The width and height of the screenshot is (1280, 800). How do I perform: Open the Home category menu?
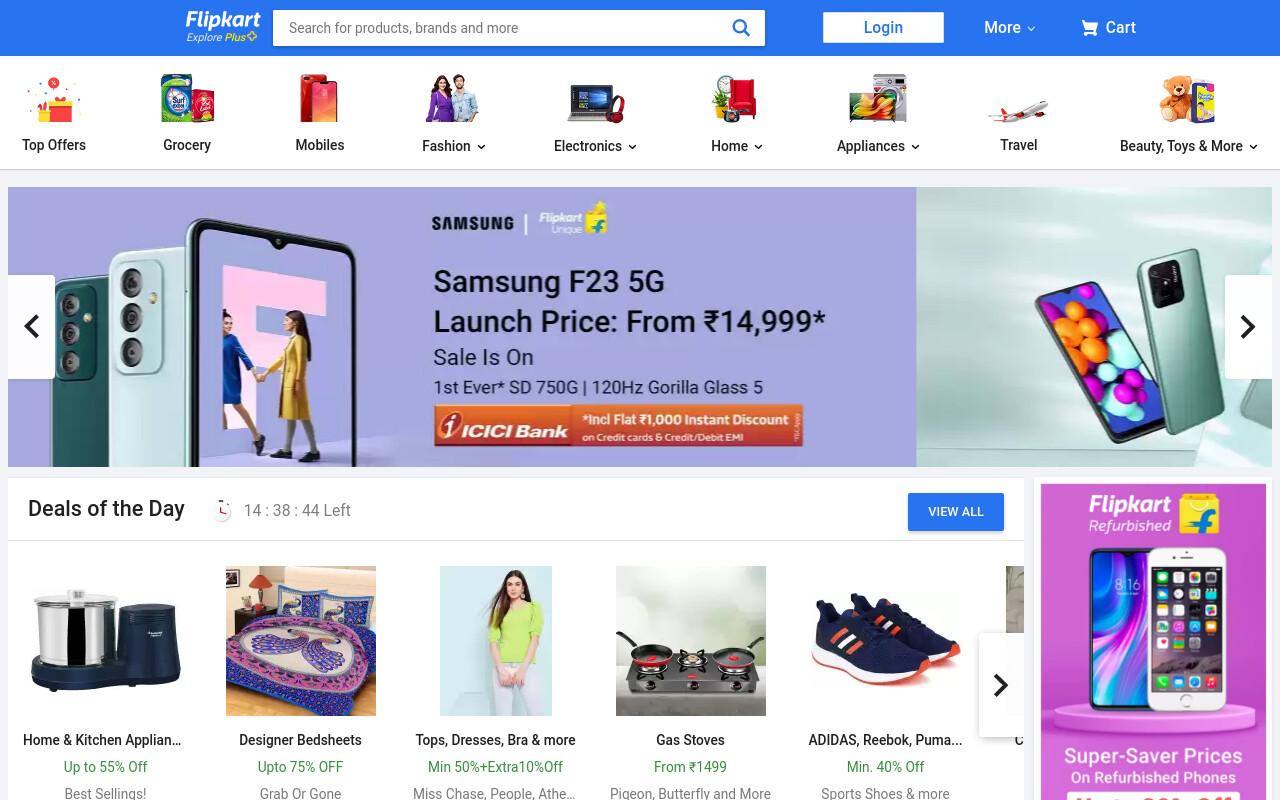click(x=737, y=146)
